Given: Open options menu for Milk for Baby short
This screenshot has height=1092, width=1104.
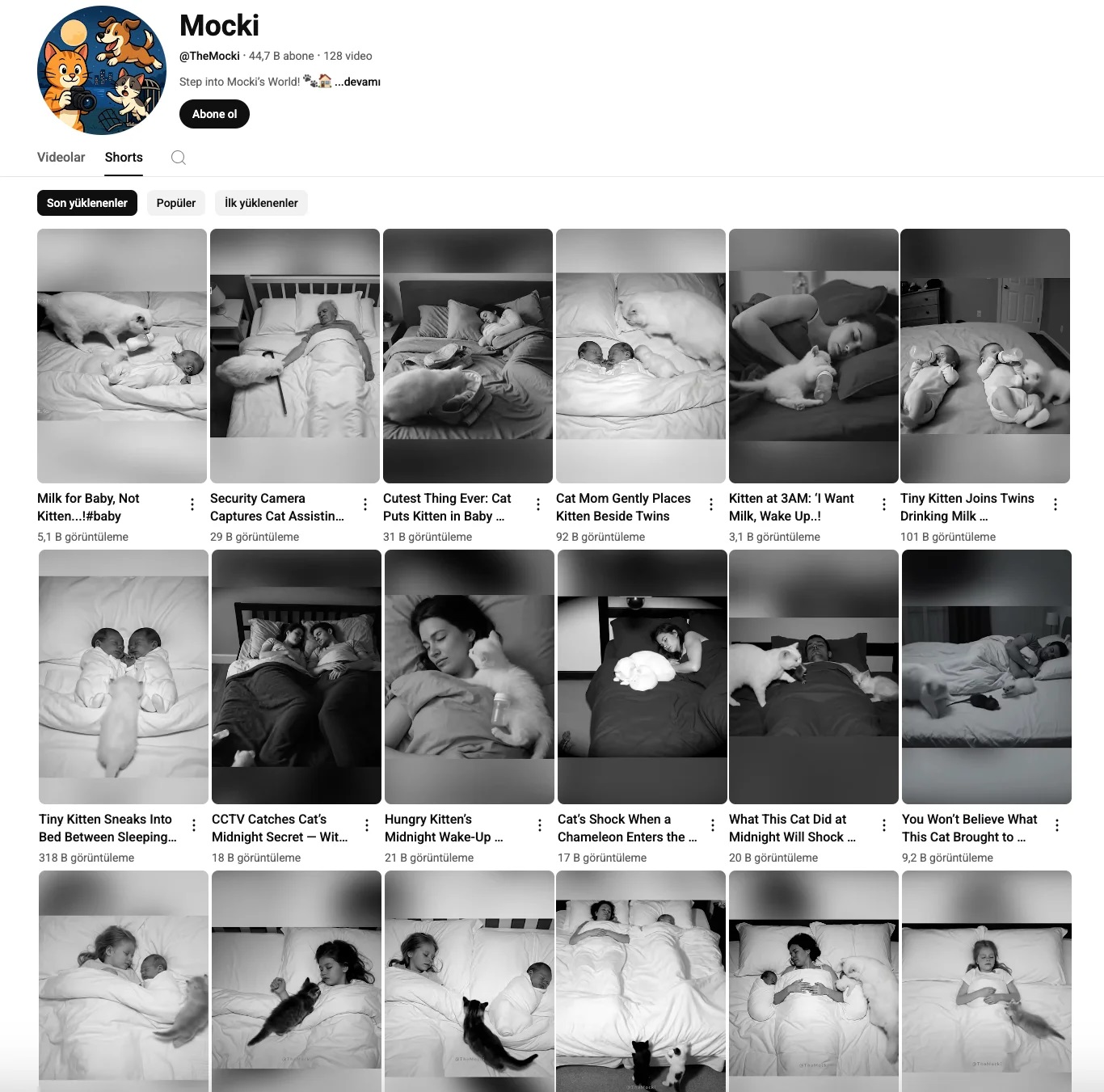Looking at the screenshot, I should pos(192,504).
